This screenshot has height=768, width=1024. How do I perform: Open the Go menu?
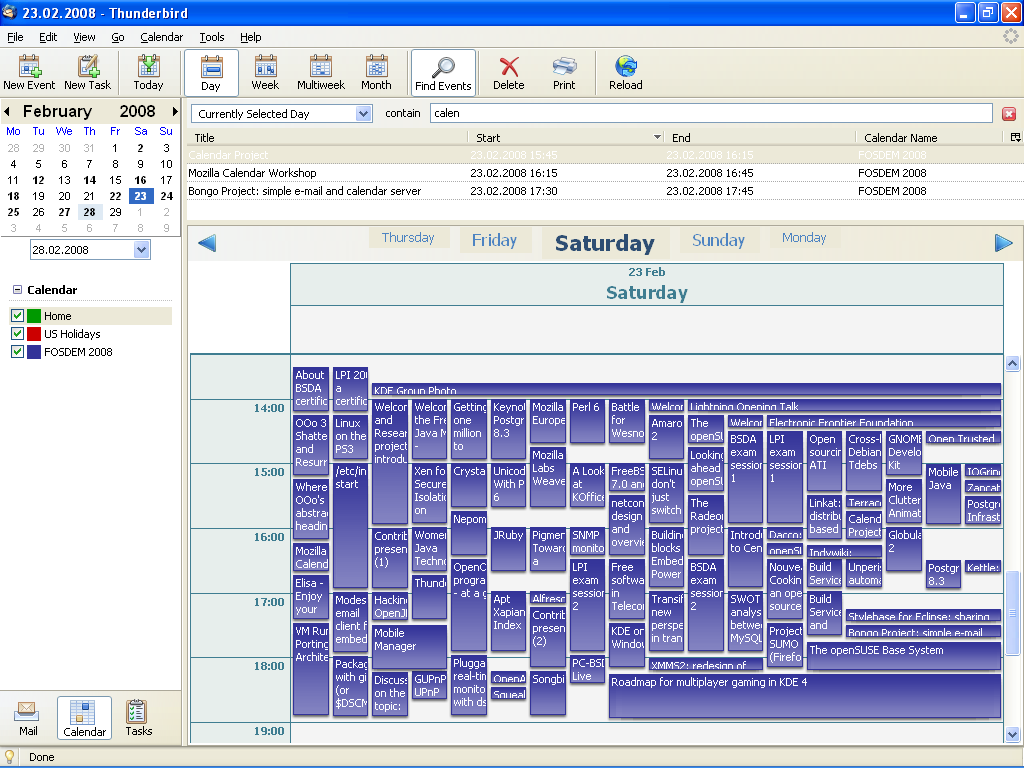[x=118, y=37]
